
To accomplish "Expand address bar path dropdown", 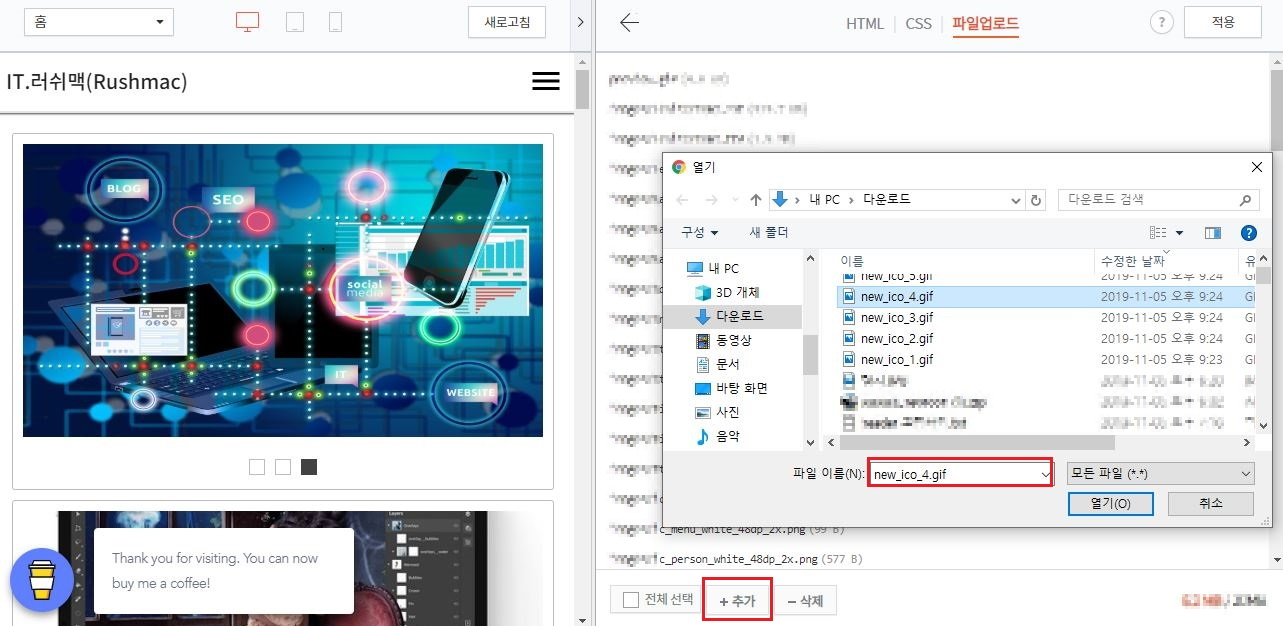I will [1016, 200].
